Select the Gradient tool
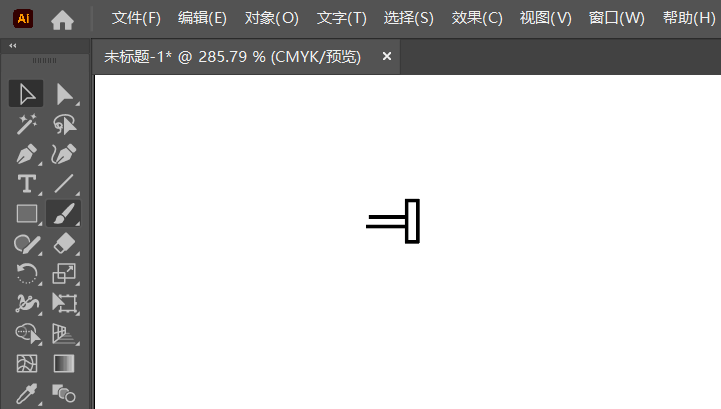 click(x=64, y=363)
